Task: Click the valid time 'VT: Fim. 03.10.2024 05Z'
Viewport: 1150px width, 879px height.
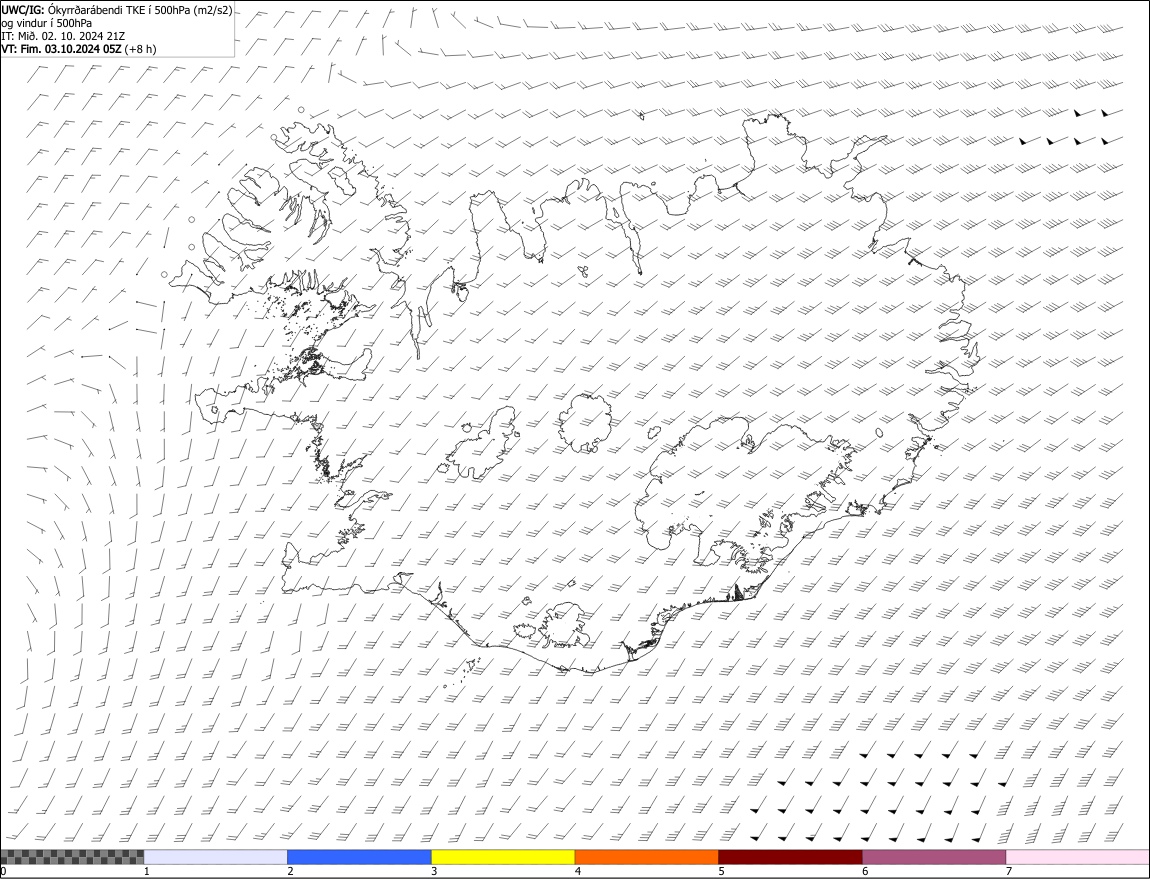Action: pyautogui.click(x=62, y=49)
